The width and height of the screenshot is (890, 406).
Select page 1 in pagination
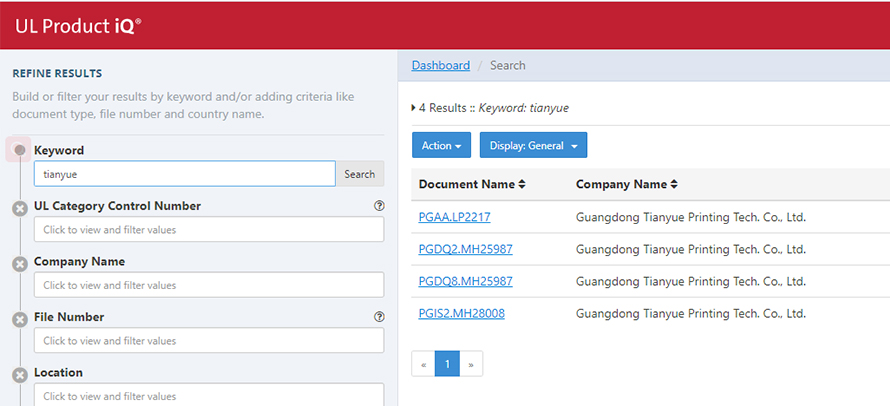tap(447, 364)
